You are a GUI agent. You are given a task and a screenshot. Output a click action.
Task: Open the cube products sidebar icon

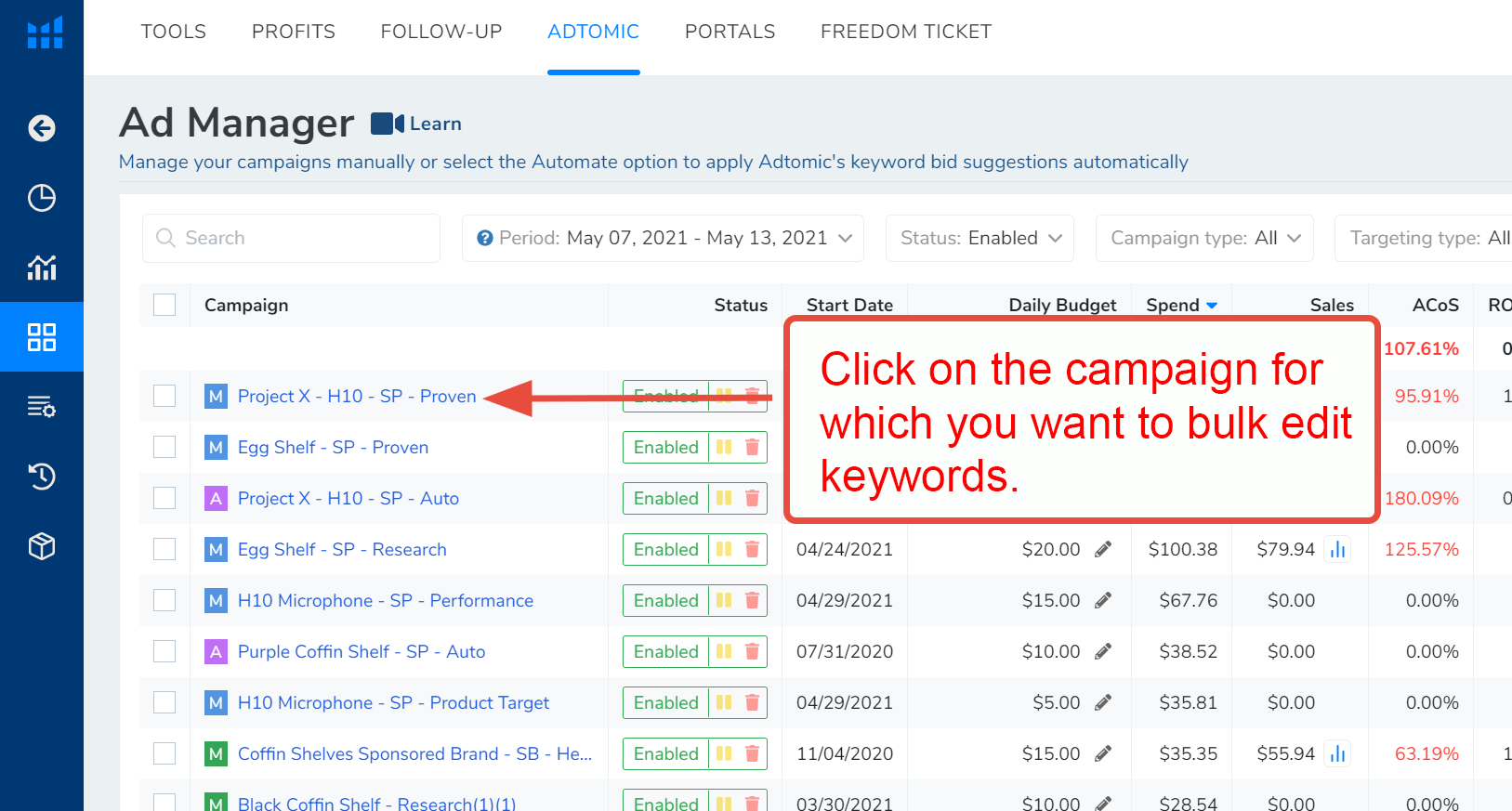tap(42, 546)
